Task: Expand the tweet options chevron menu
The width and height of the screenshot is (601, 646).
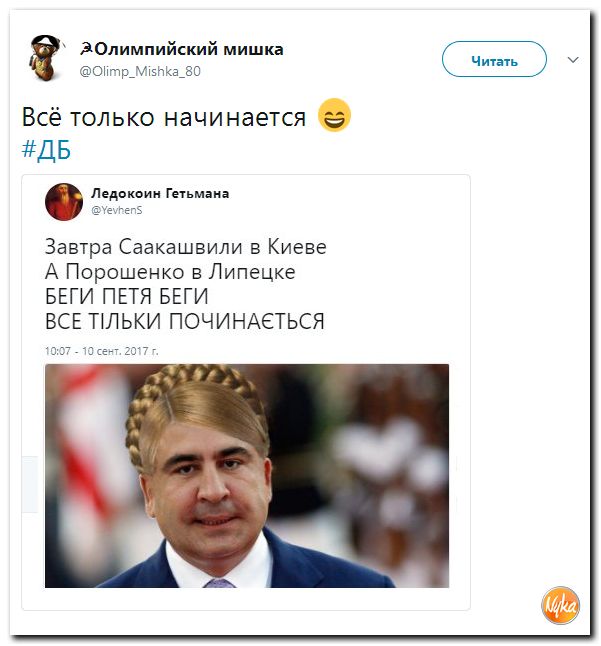Action: [573, 60]
